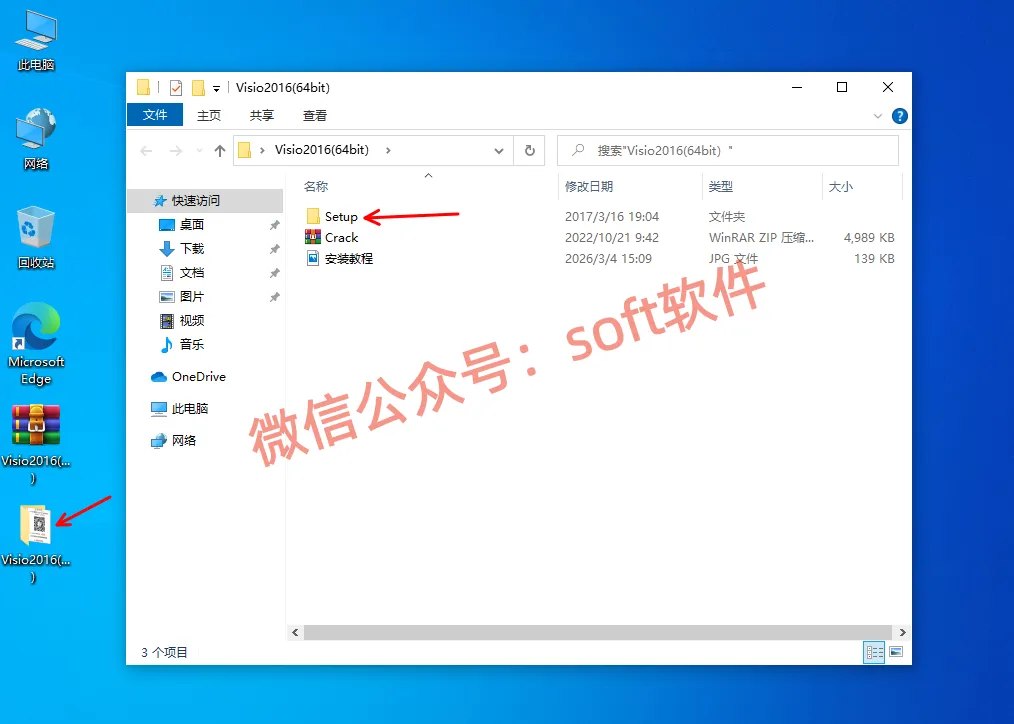This screenshot has width=1014, height=724.
Task: Select the 安装教程 JPG file icon
Action: coord(313,259)
